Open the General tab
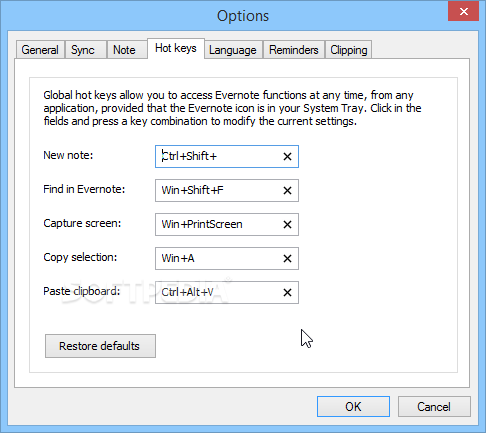Screen dimensions: 486x433 pos(40,50)
